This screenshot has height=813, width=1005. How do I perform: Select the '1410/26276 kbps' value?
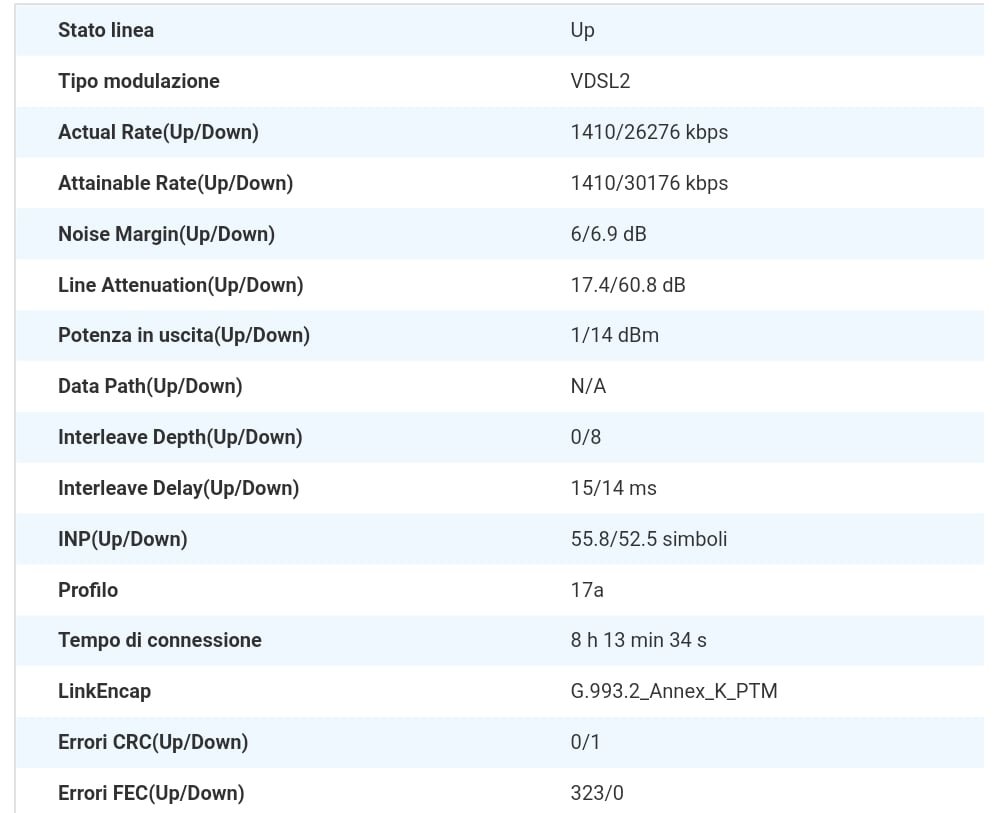coord(649,132)
